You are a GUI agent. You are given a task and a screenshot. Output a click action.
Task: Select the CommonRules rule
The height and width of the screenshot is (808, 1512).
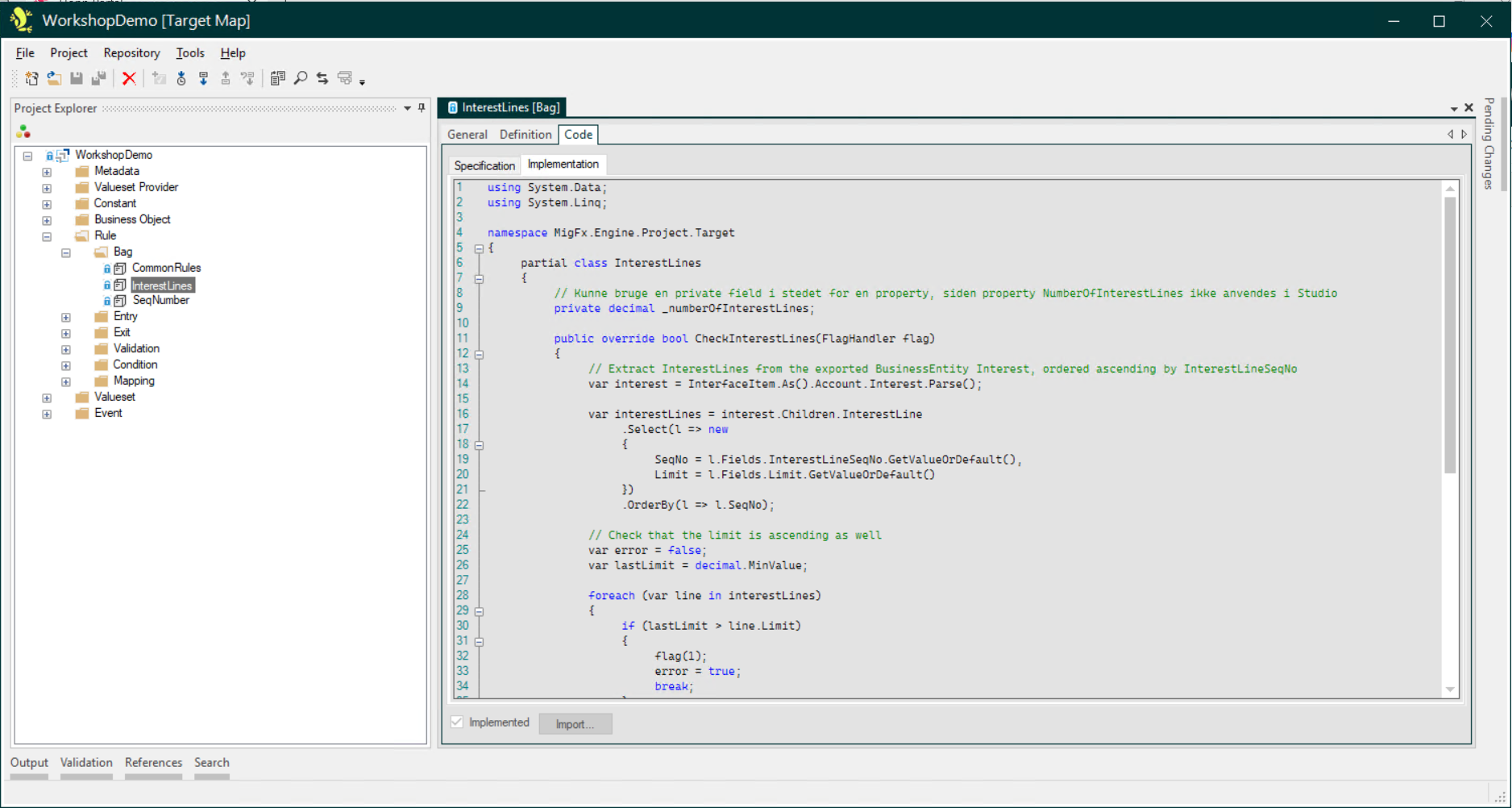pyautogui.click(x=166, y=268)
